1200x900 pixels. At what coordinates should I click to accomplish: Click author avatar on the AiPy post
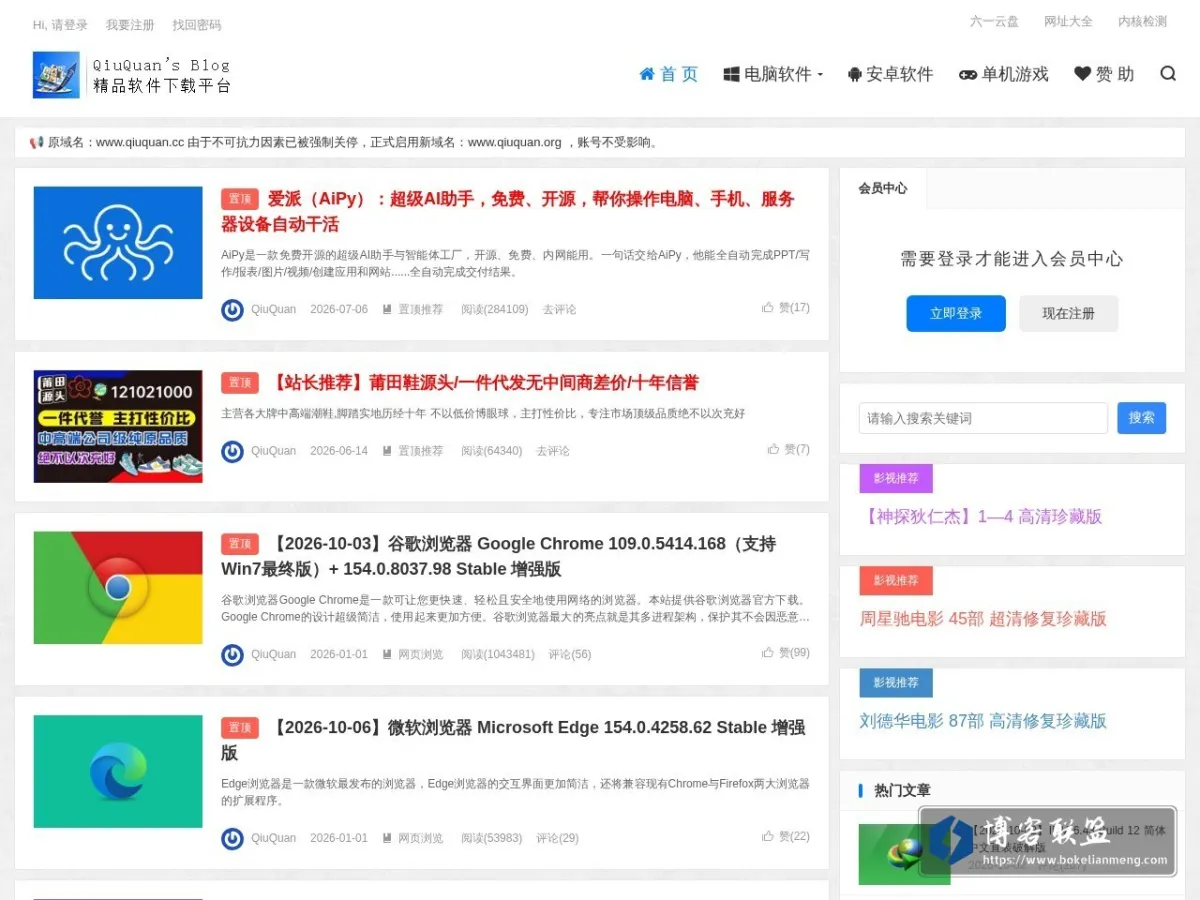coord(232,310)
